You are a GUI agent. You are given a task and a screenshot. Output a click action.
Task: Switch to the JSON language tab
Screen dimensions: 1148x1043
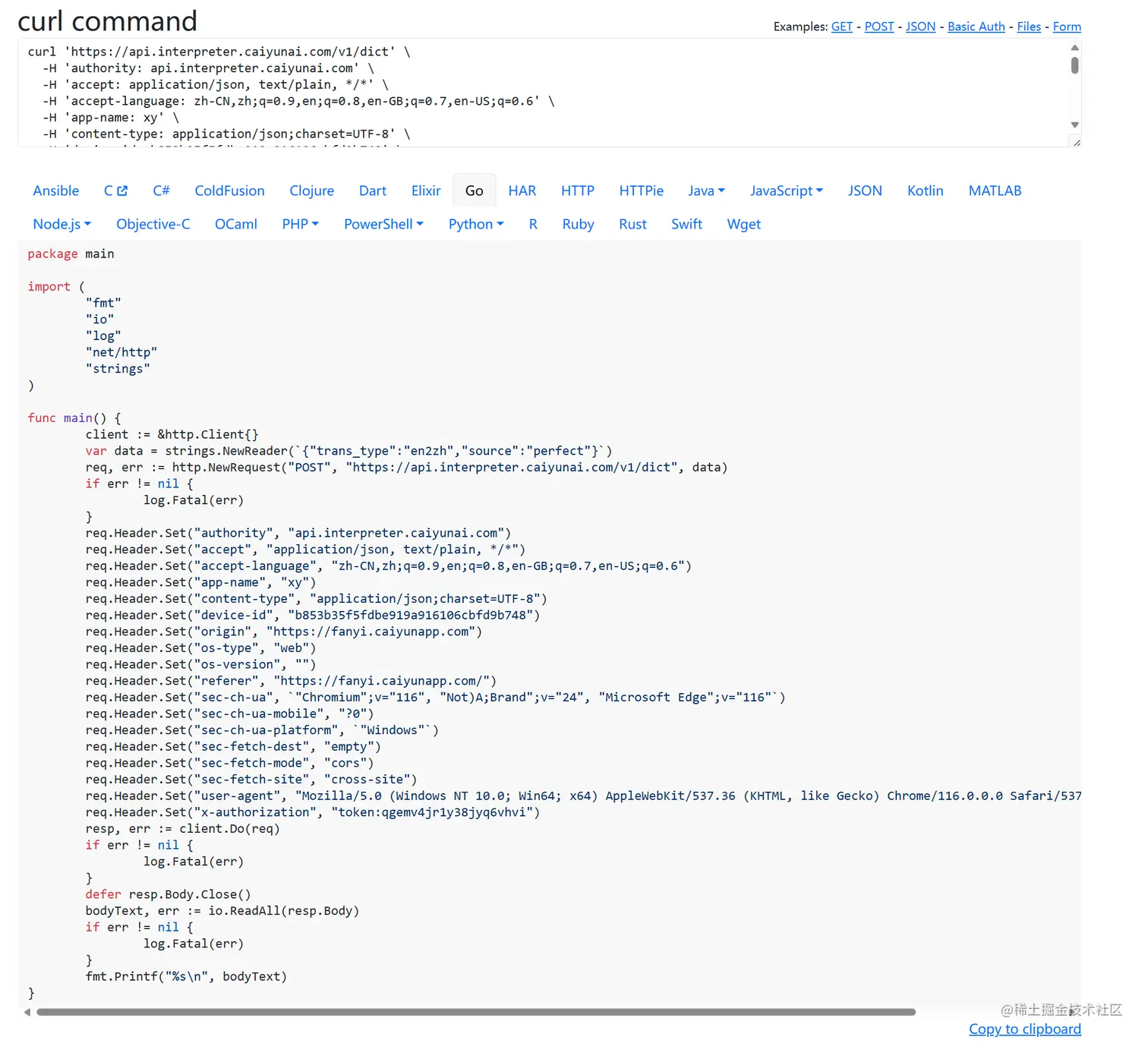865,191
